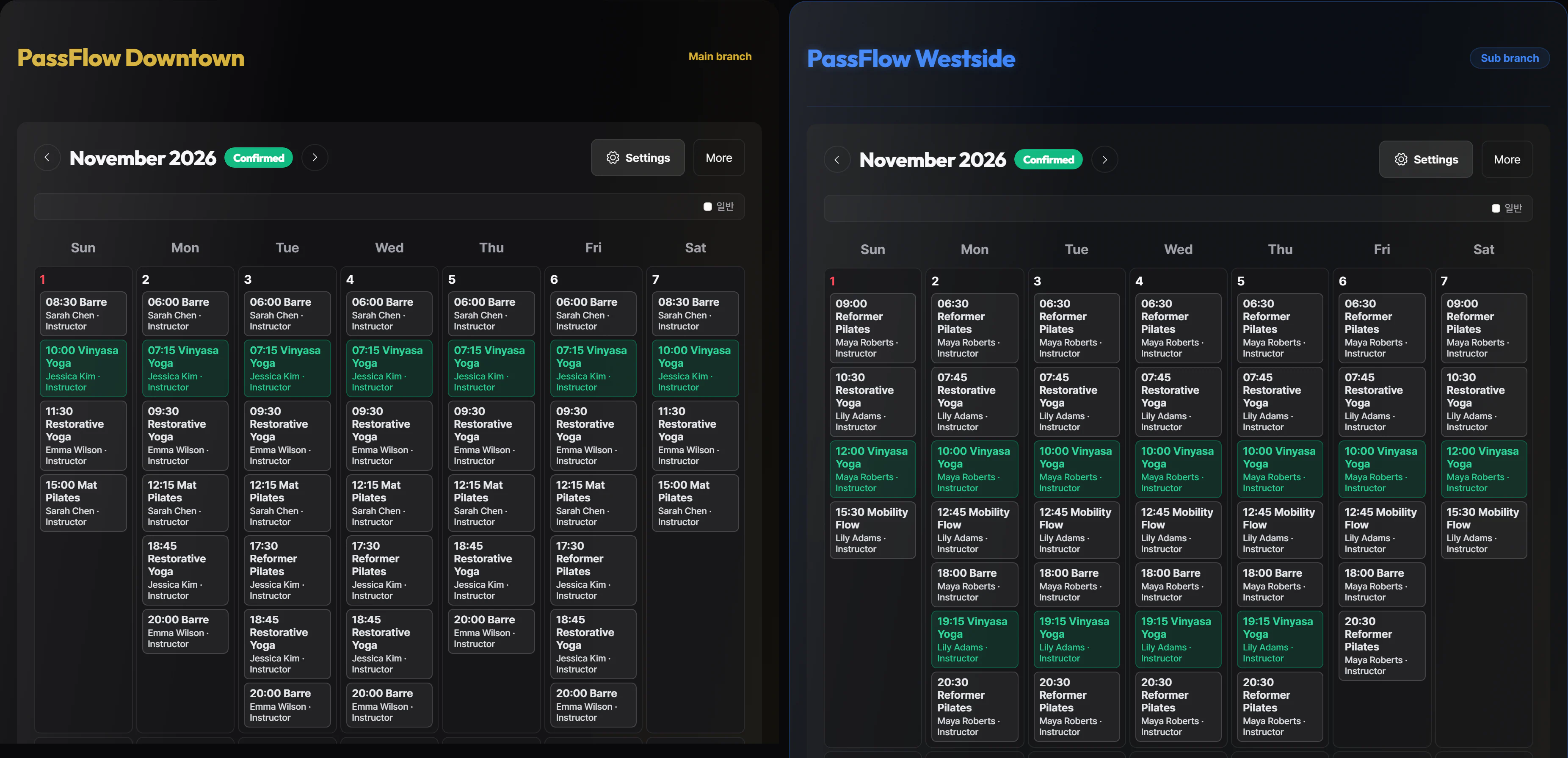
Task: Click the Wed column header in Downtown
Action: 389,248
